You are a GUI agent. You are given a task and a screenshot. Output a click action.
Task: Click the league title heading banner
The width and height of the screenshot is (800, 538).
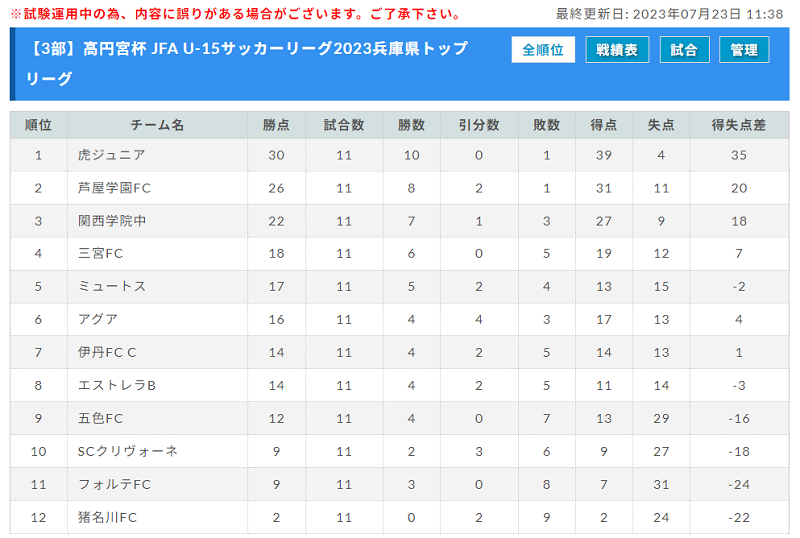[247, 64]
